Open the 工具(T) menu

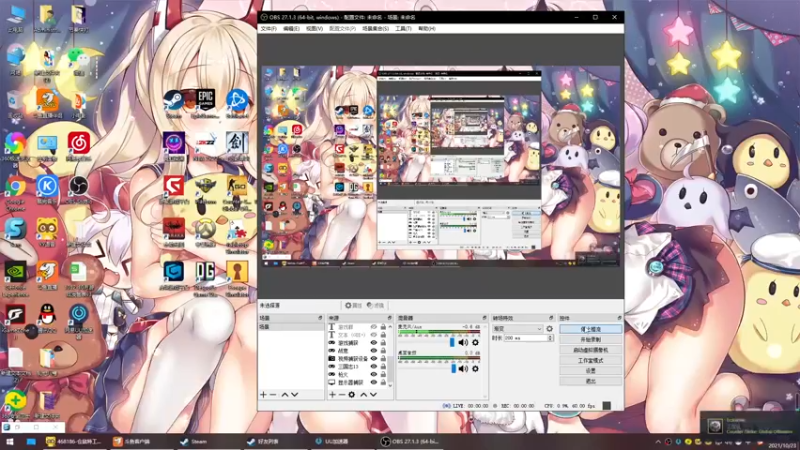[403, 29]
